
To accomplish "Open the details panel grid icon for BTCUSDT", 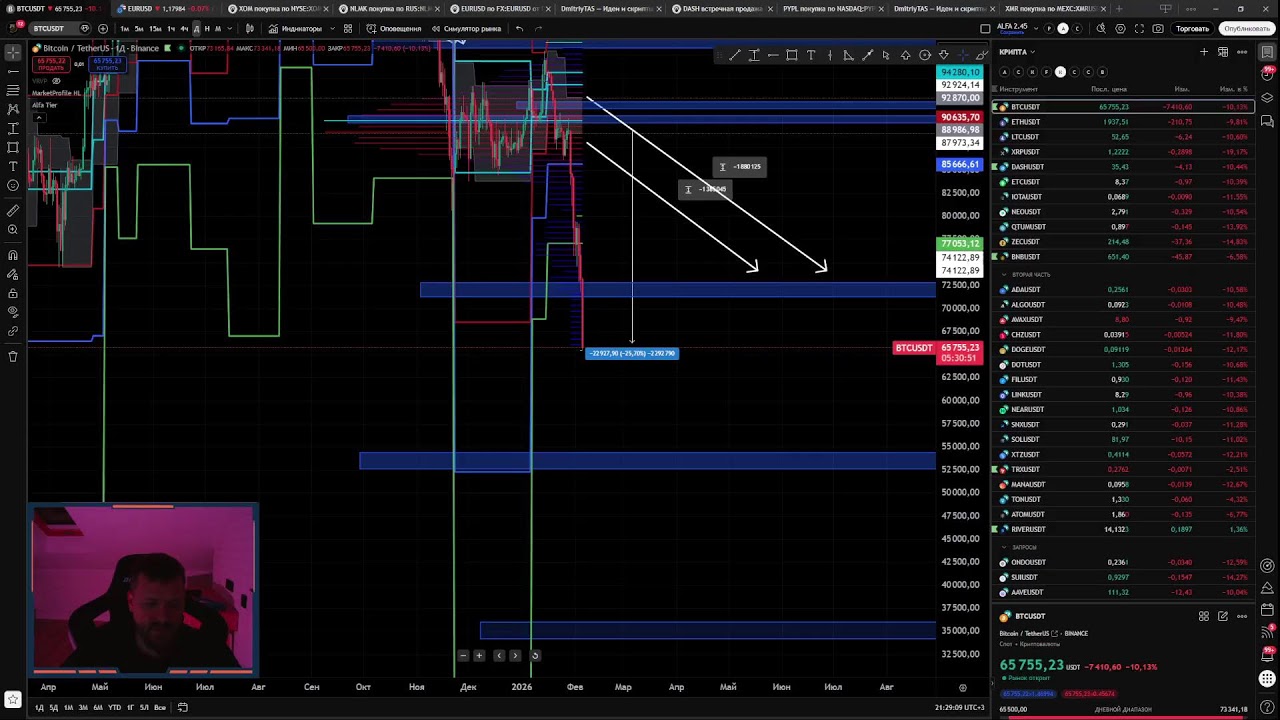I will [x=1204, y=616].
